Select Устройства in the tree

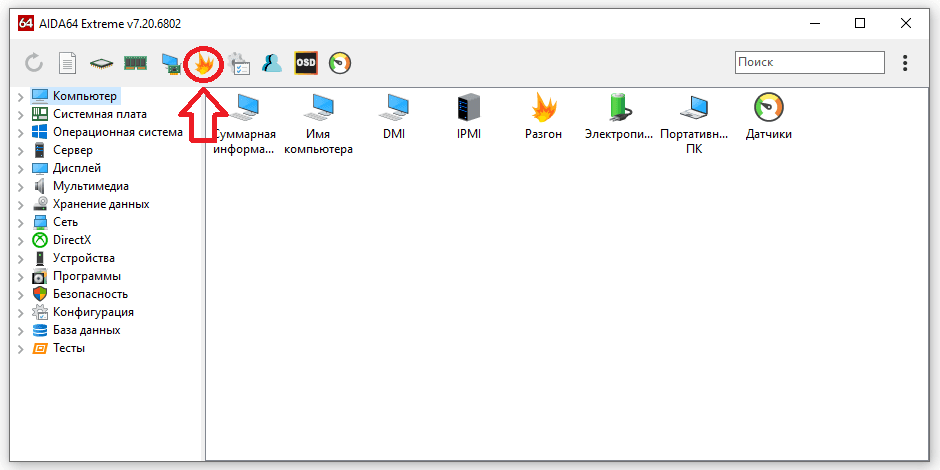click(84, 258)
